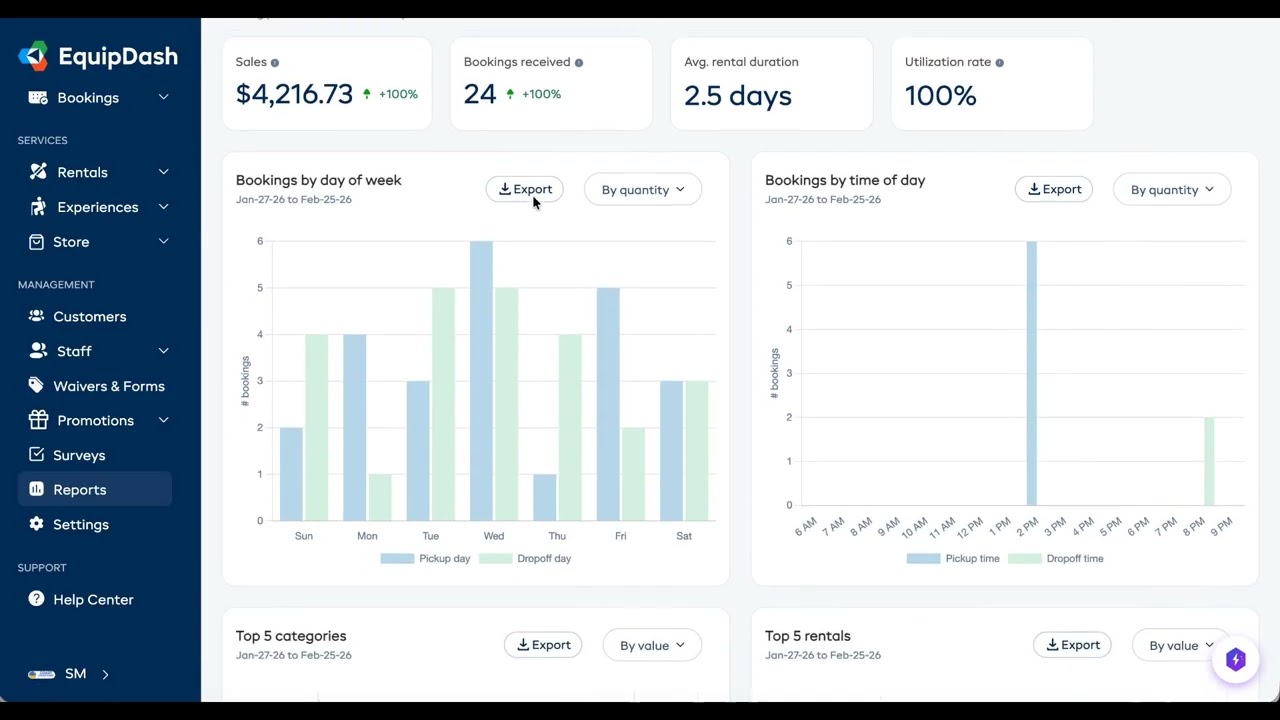Image resolution: width=1280 pixels, height=720 pixels.
Task: Click the Utilization rate info icon
Action: pos(999,62)
